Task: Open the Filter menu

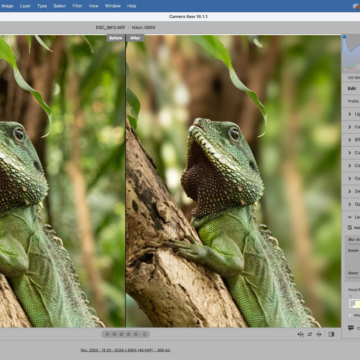Action: click(77, 6)
